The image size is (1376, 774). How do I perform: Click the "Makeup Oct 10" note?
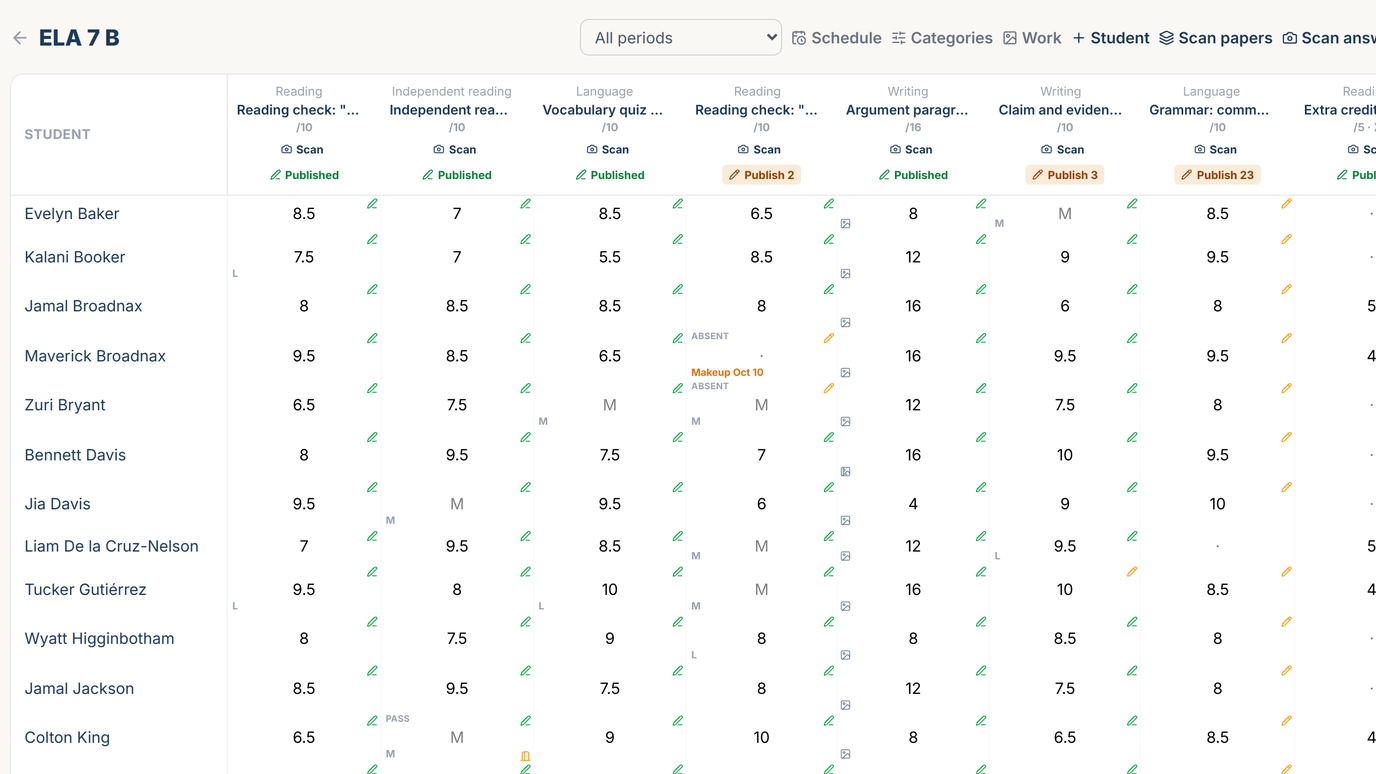[x=727, y=372]
